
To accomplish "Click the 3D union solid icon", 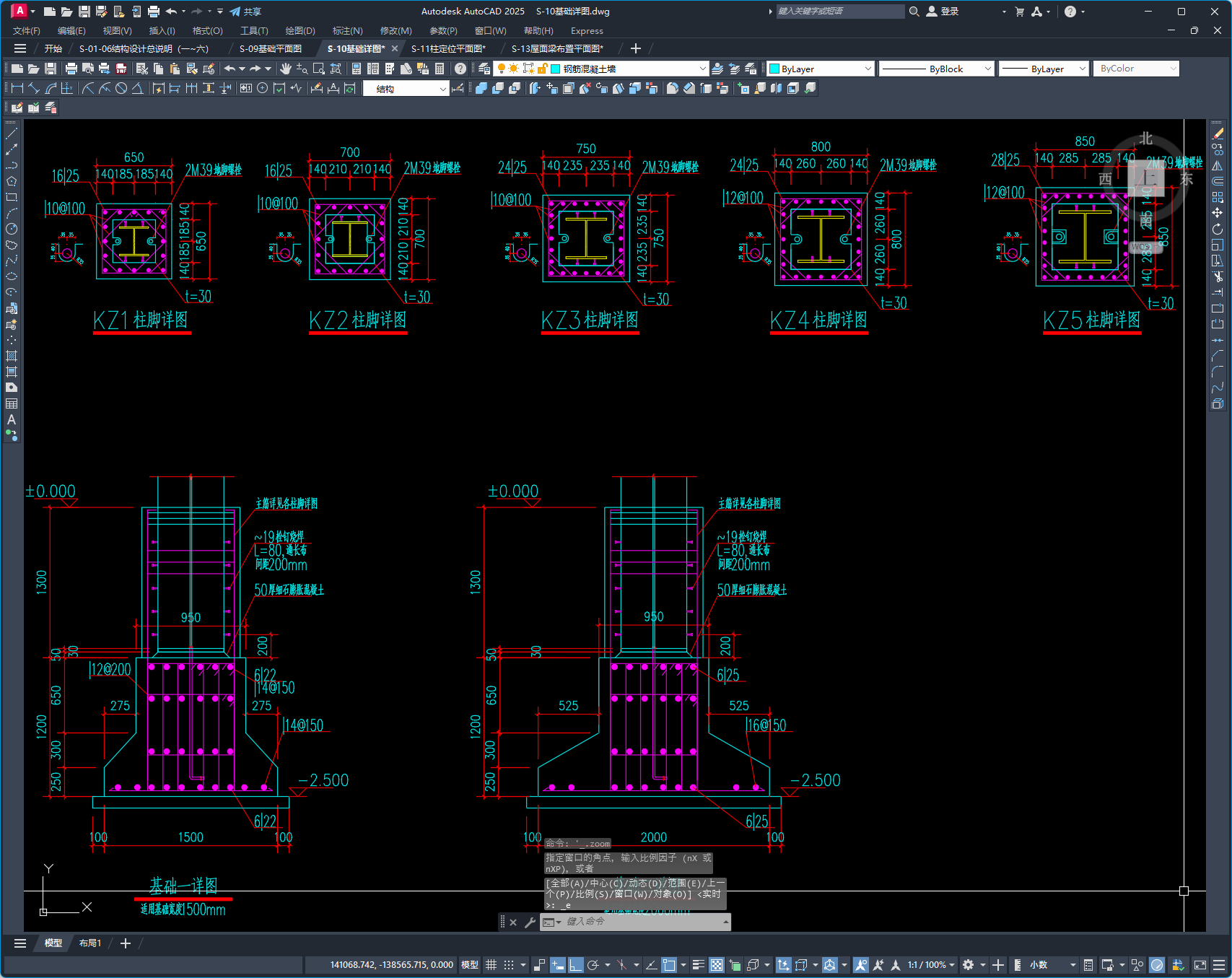I will tap(481, 88).
